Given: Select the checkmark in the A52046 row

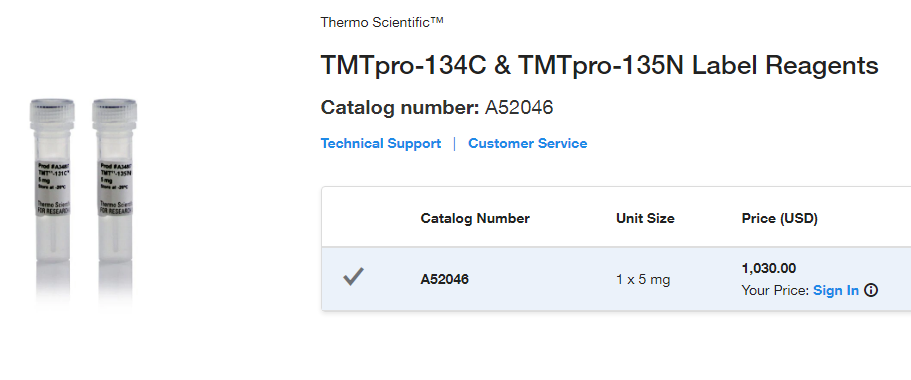Looking at the screenshot, I should pyautogui.click(x=353, y=277).
